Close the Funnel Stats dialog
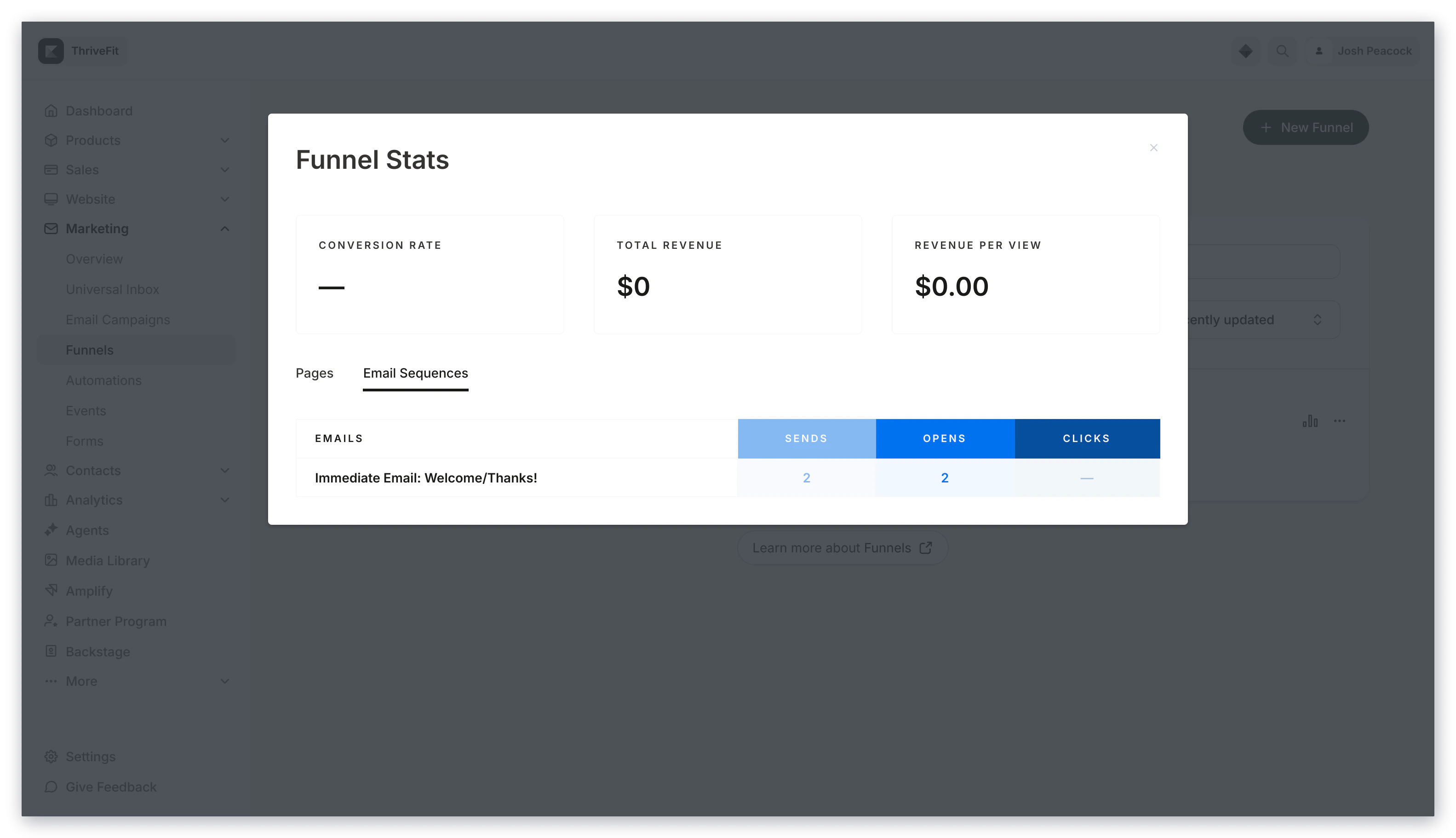This screenshot has width=1456, height=838. click(1153, 148)
